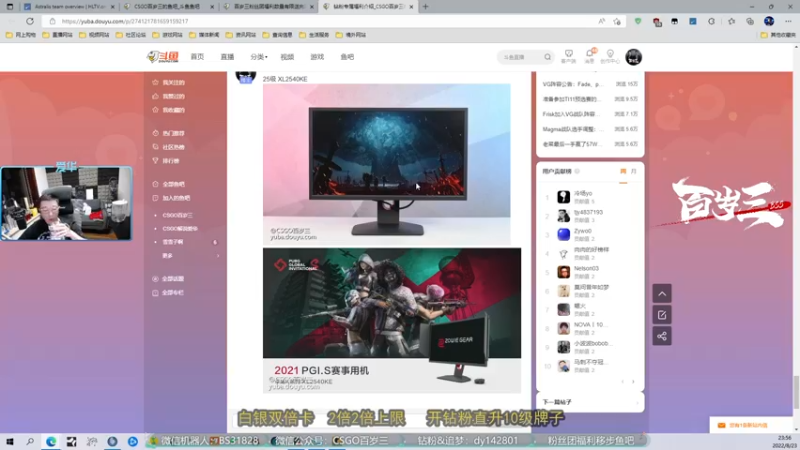Open the XL2540KE monitor image
The height and width of the screenshot is (450, 800).
click(386, 164)
